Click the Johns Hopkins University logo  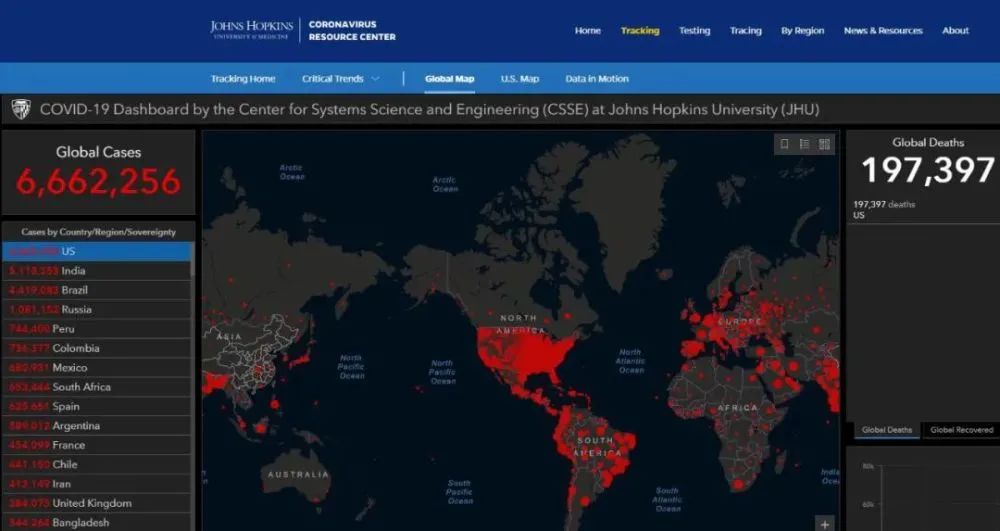250,30
